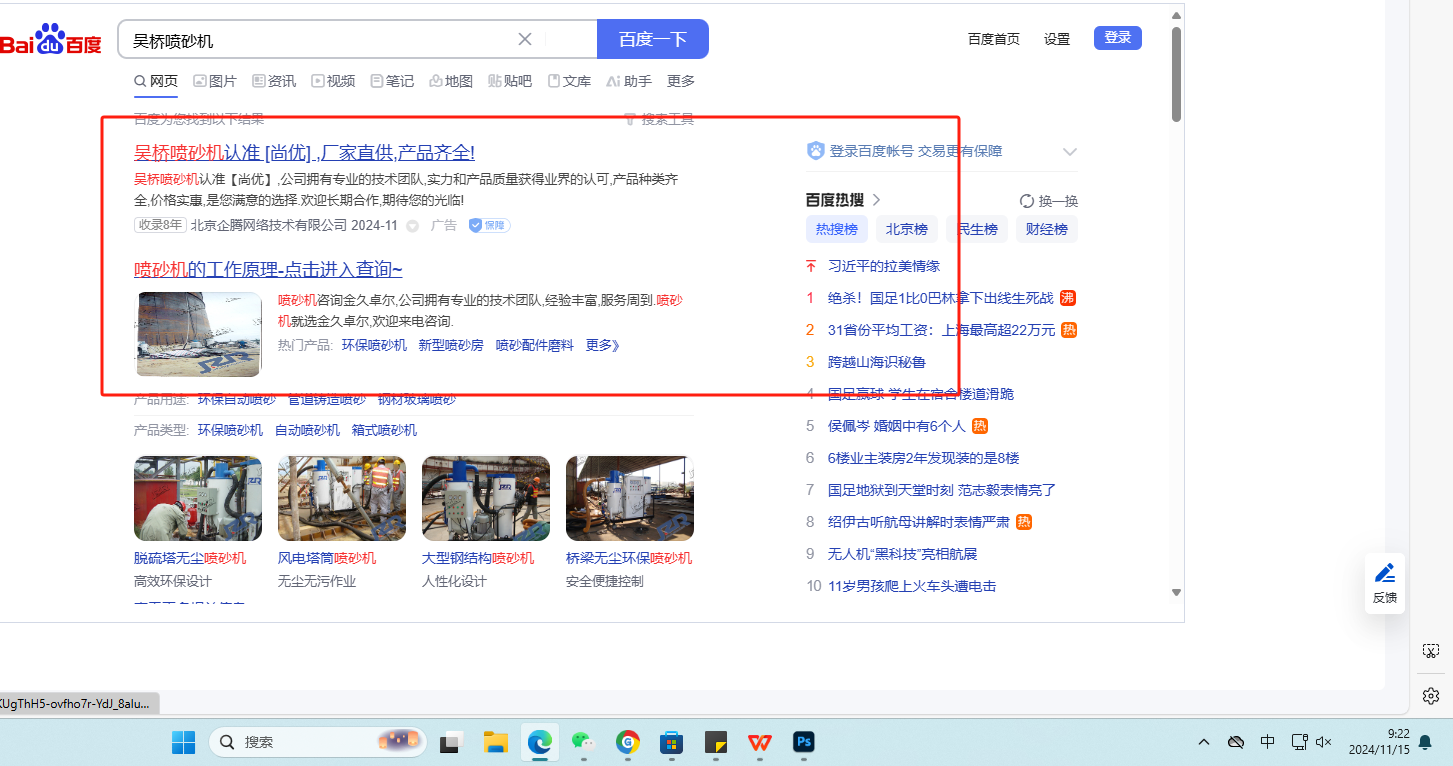Click the 反馈 feedback pencil icon
This screenshot has height=766, width=1453.
point(1385,574)
